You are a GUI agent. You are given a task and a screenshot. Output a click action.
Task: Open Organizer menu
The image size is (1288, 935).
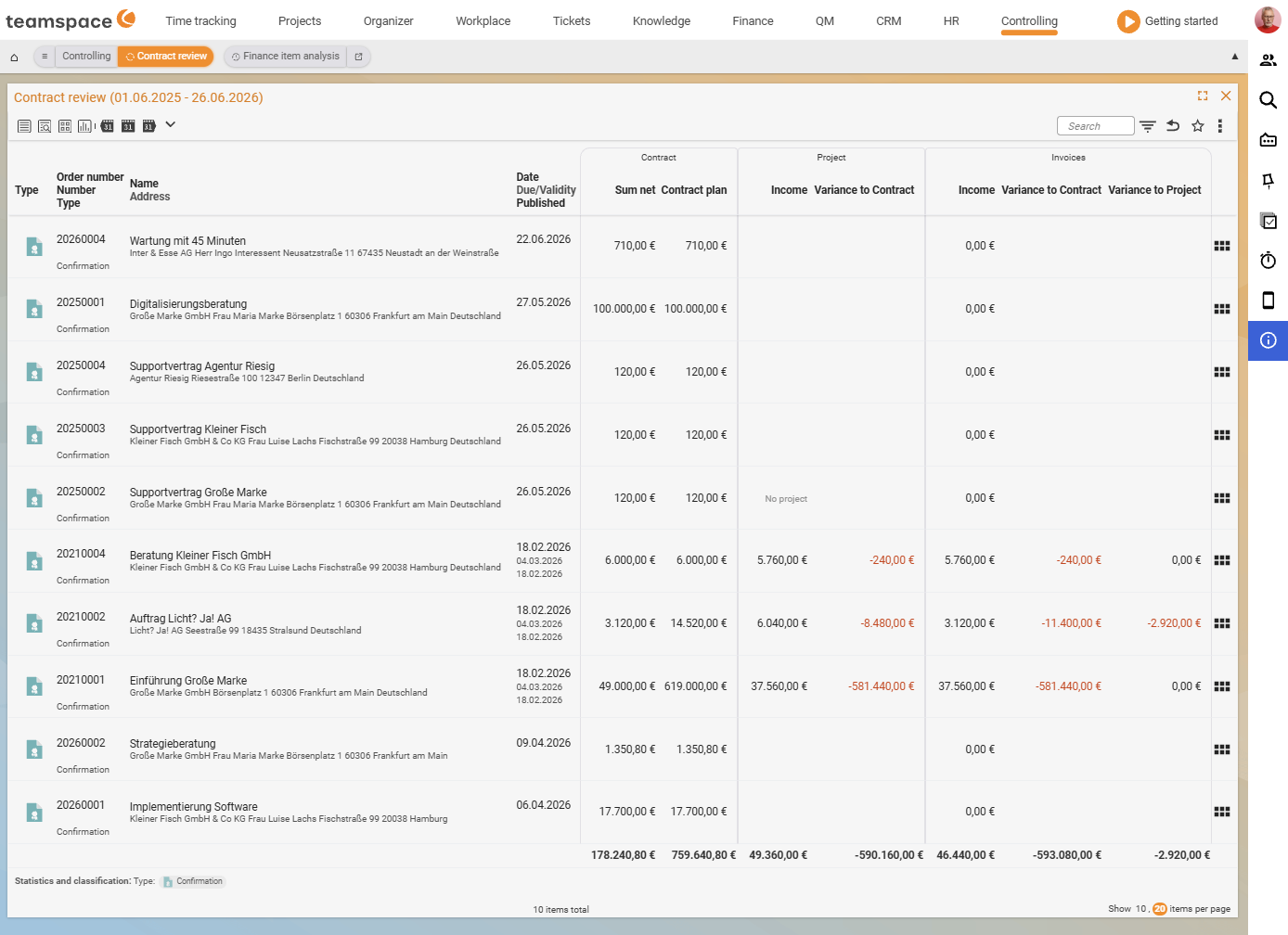click(389, 21)
